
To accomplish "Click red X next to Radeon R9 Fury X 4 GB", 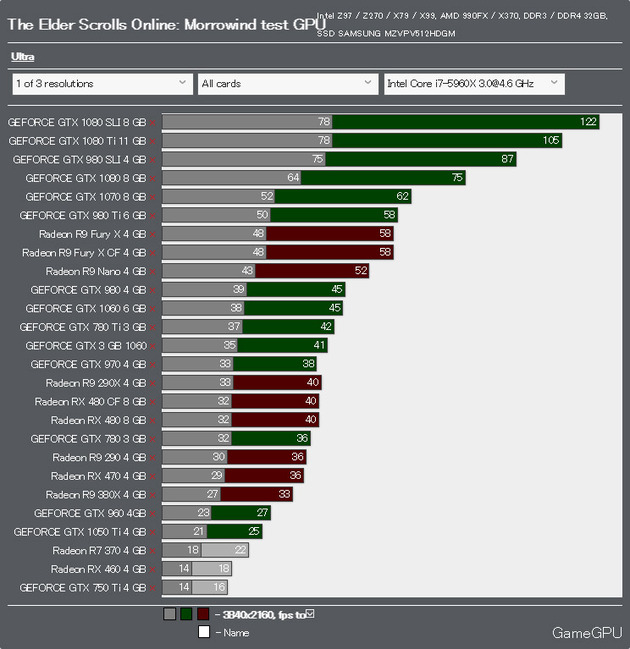I will point(152,234).
